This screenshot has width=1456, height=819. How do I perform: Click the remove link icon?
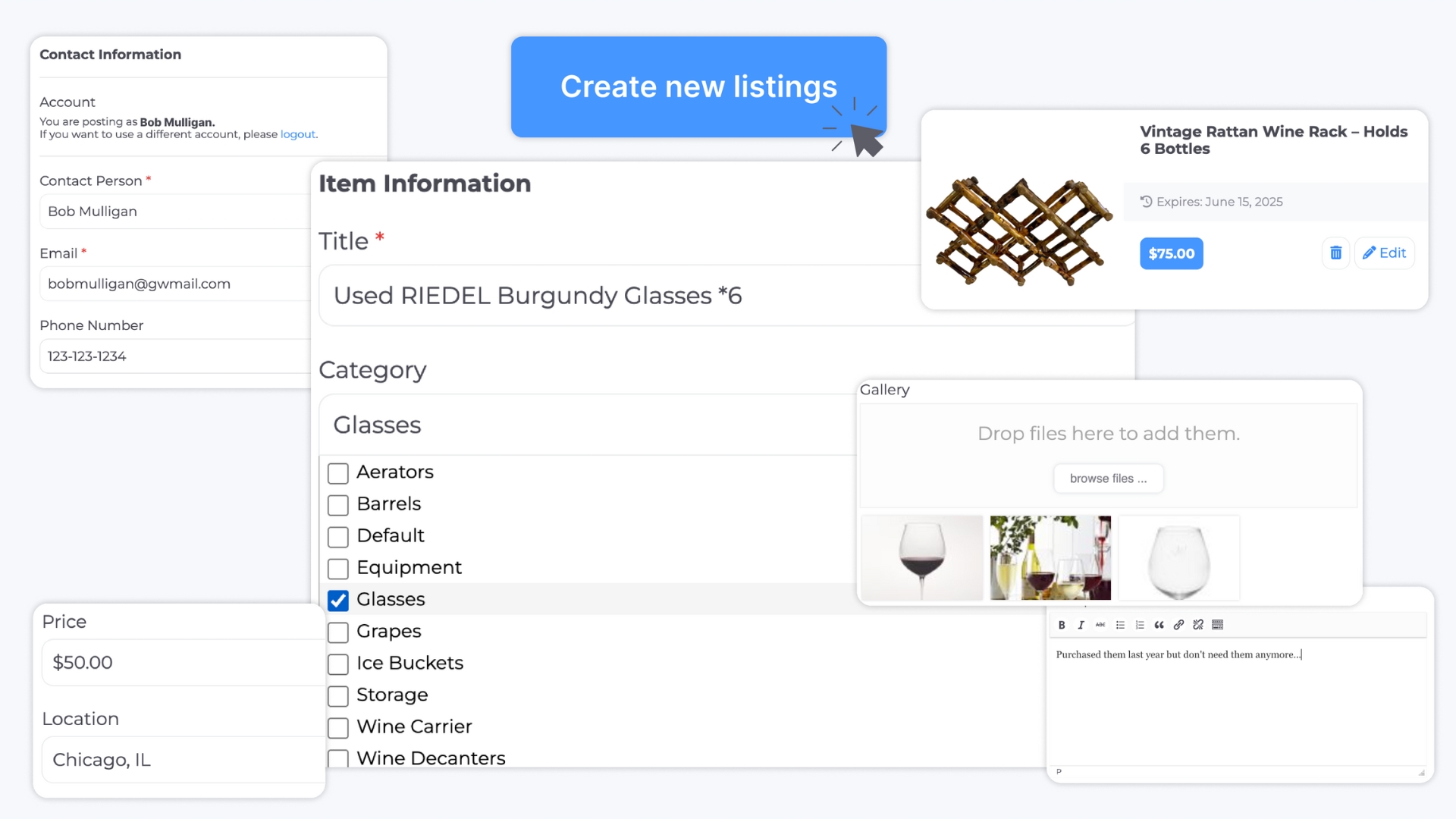[x=1198, y=625]
